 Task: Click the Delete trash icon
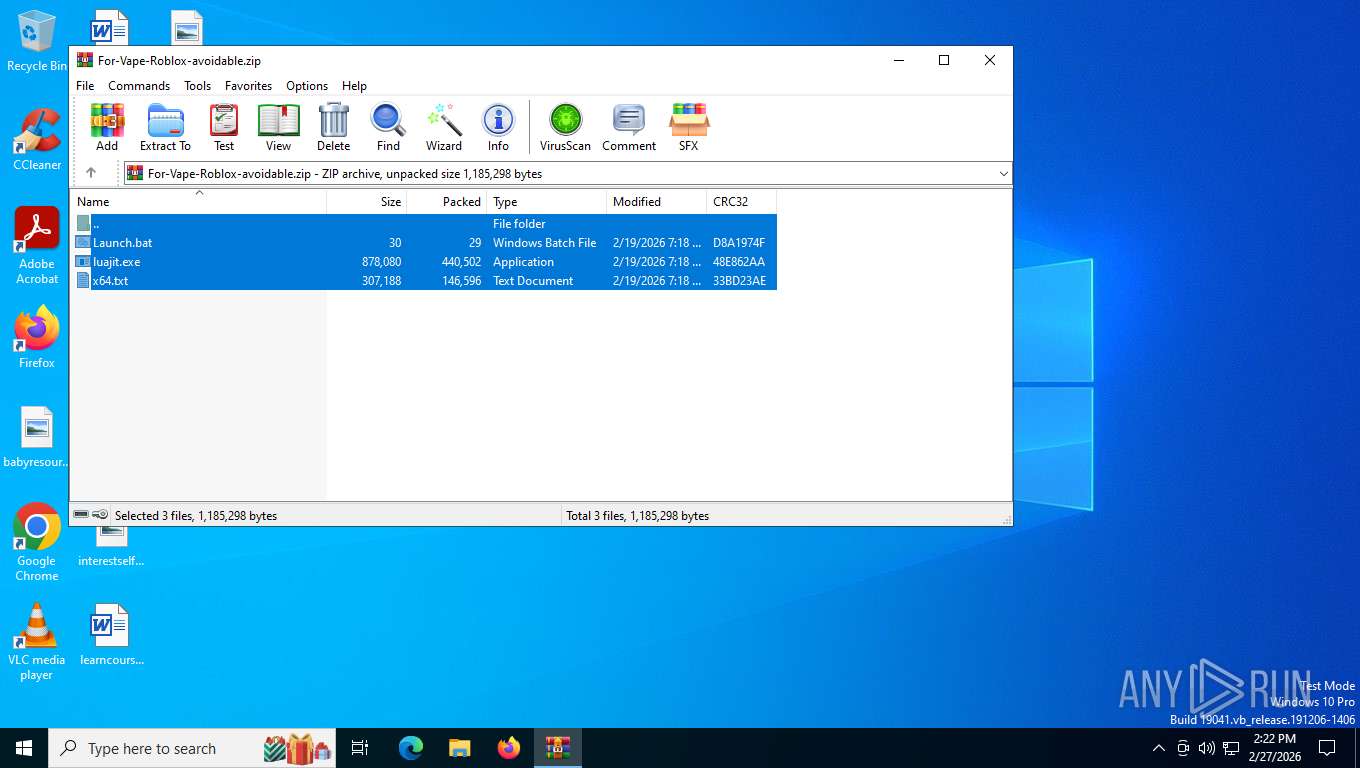click(x=333, y=127)
